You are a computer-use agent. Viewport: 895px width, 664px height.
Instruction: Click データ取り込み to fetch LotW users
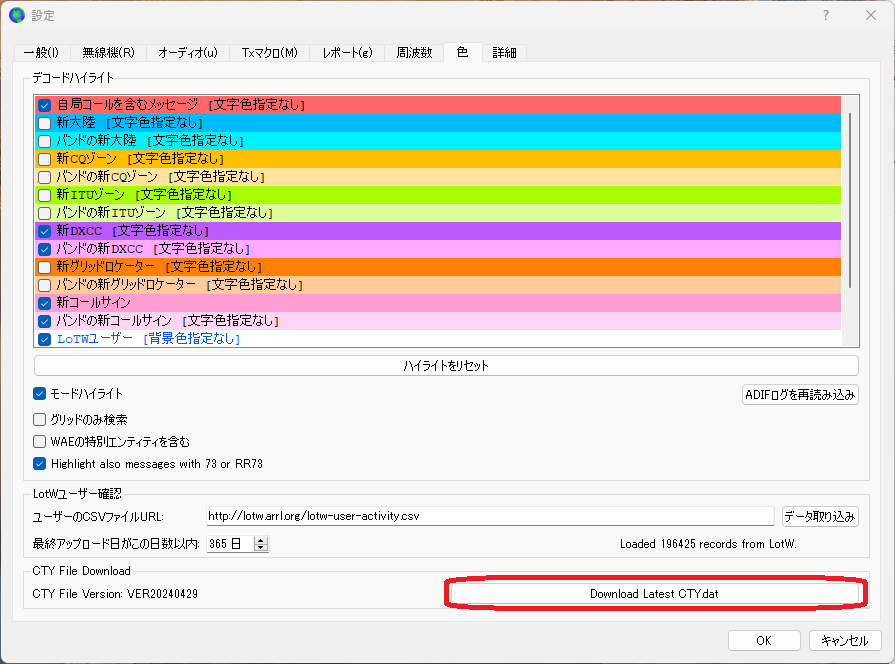822,515
